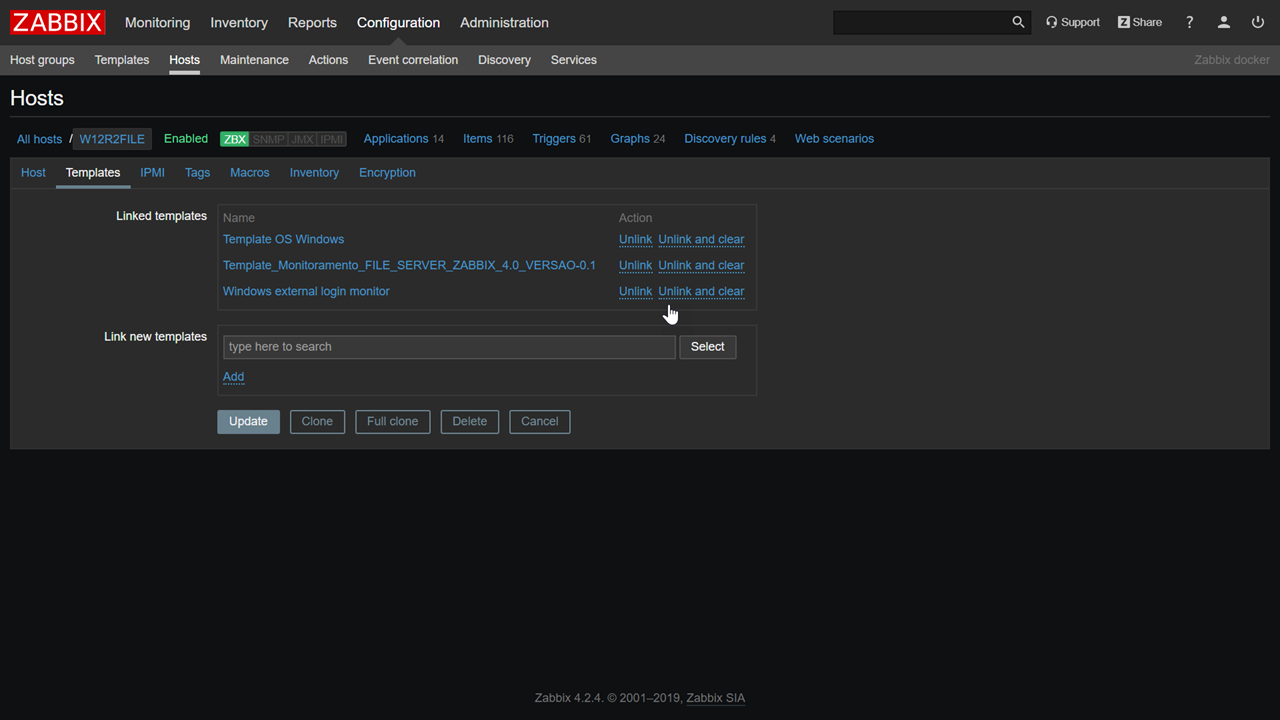This screenshot has width=1280, height=720.
Task: Open the Support page
Action: click(1072, 22)
